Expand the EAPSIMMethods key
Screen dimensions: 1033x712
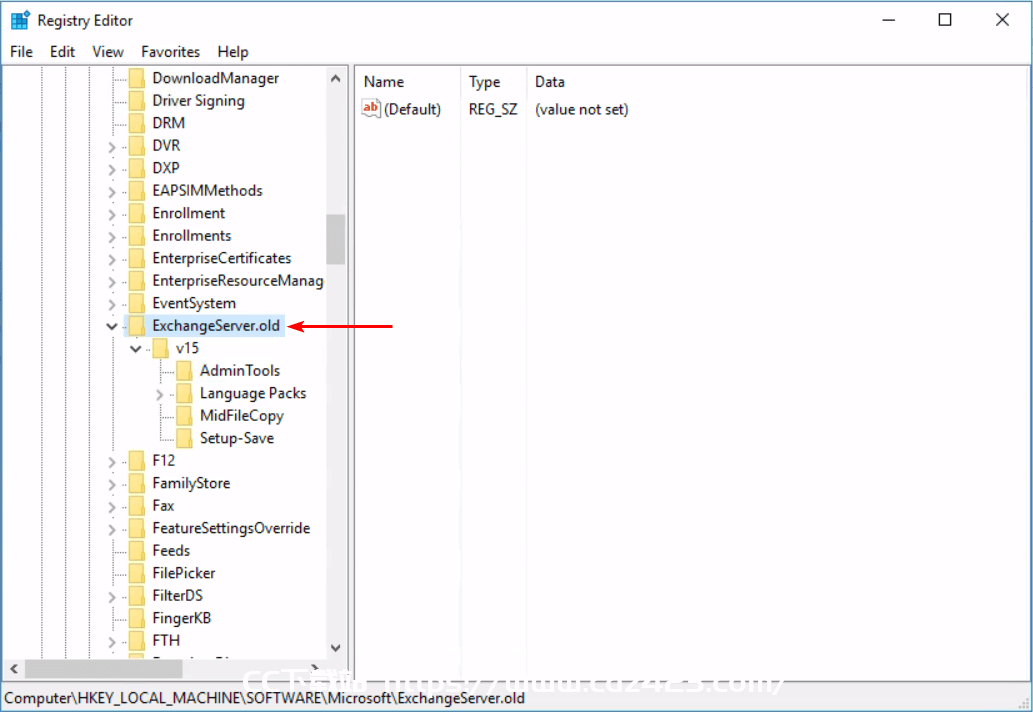pos(112,192)
